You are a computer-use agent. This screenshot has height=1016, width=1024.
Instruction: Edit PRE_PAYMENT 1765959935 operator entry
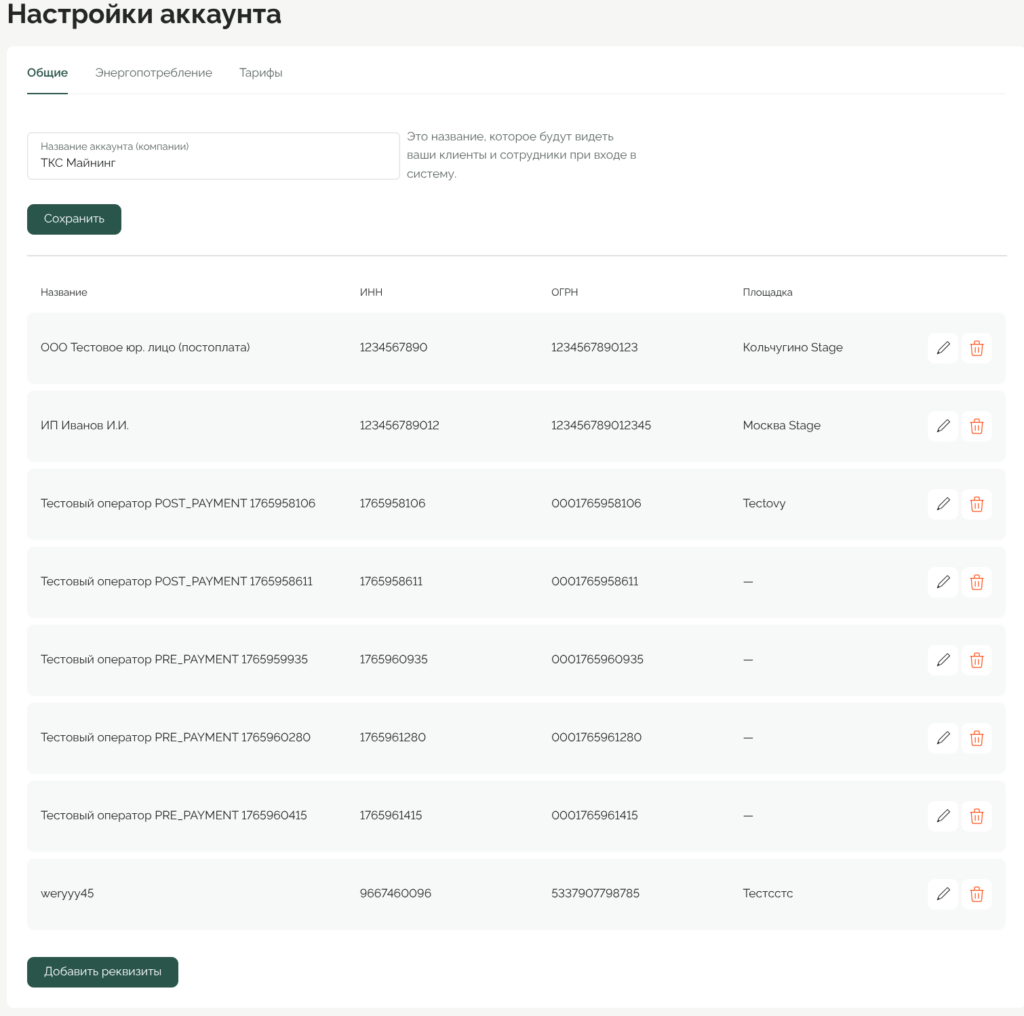pyautogui.click(x=942, y=660)
